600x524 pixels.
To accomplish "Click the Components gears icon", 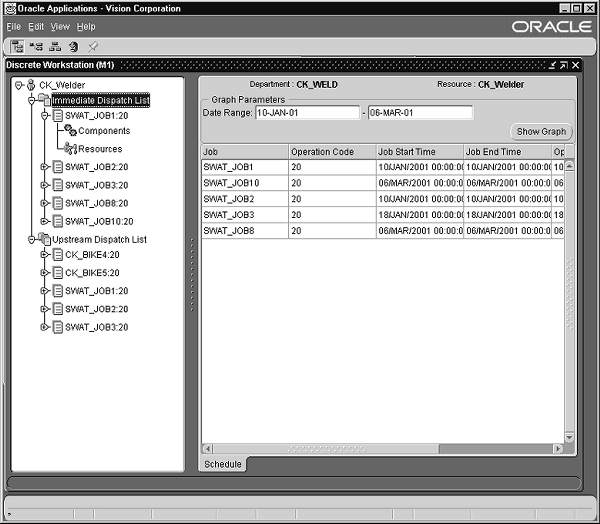I will 70,130.
